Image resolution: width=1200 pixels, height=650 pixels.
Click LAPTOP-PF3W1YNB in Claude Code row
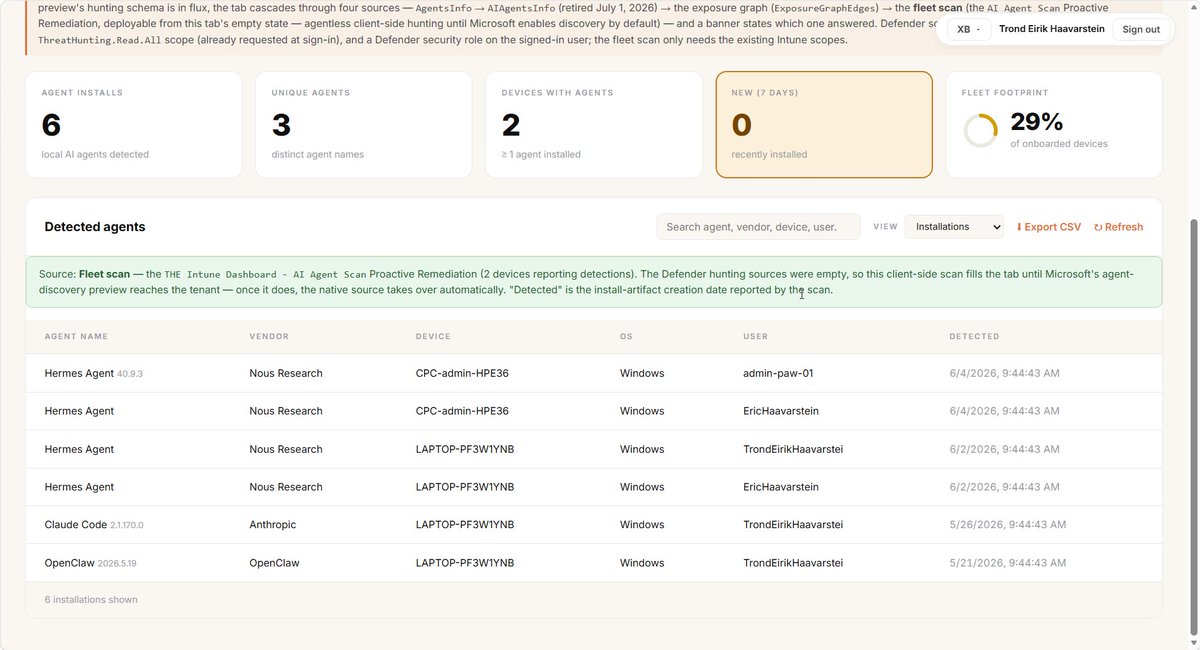[x=465, y=524]
